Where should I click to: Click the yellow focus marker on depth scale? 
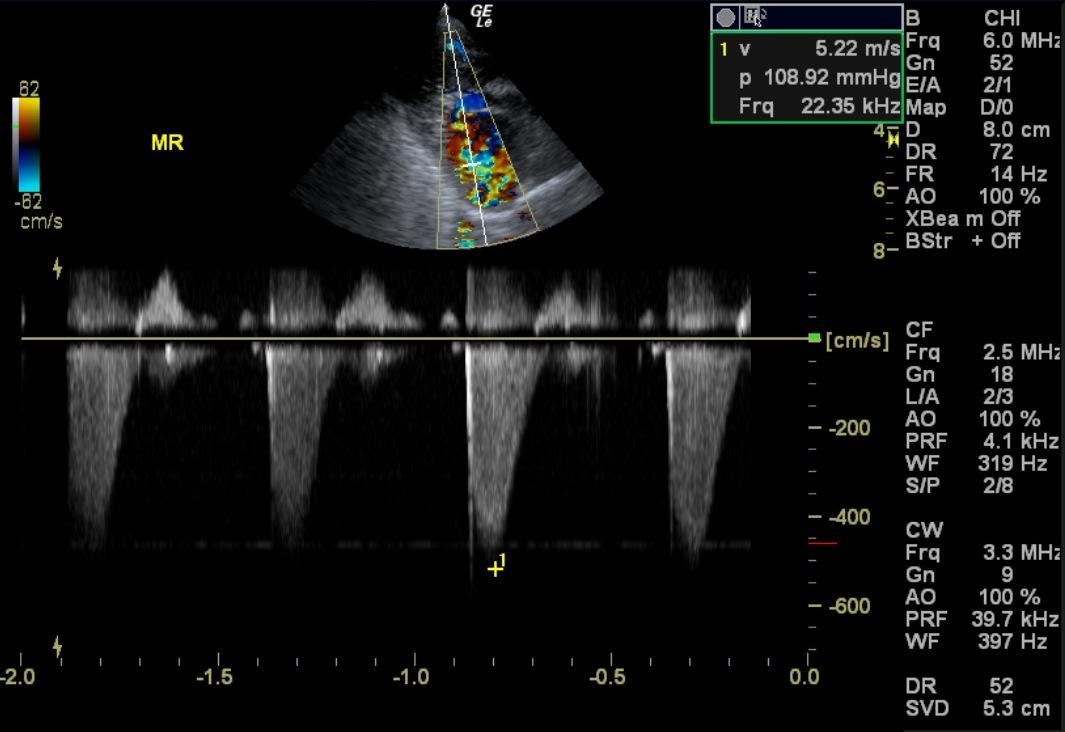tap(892, 139)
